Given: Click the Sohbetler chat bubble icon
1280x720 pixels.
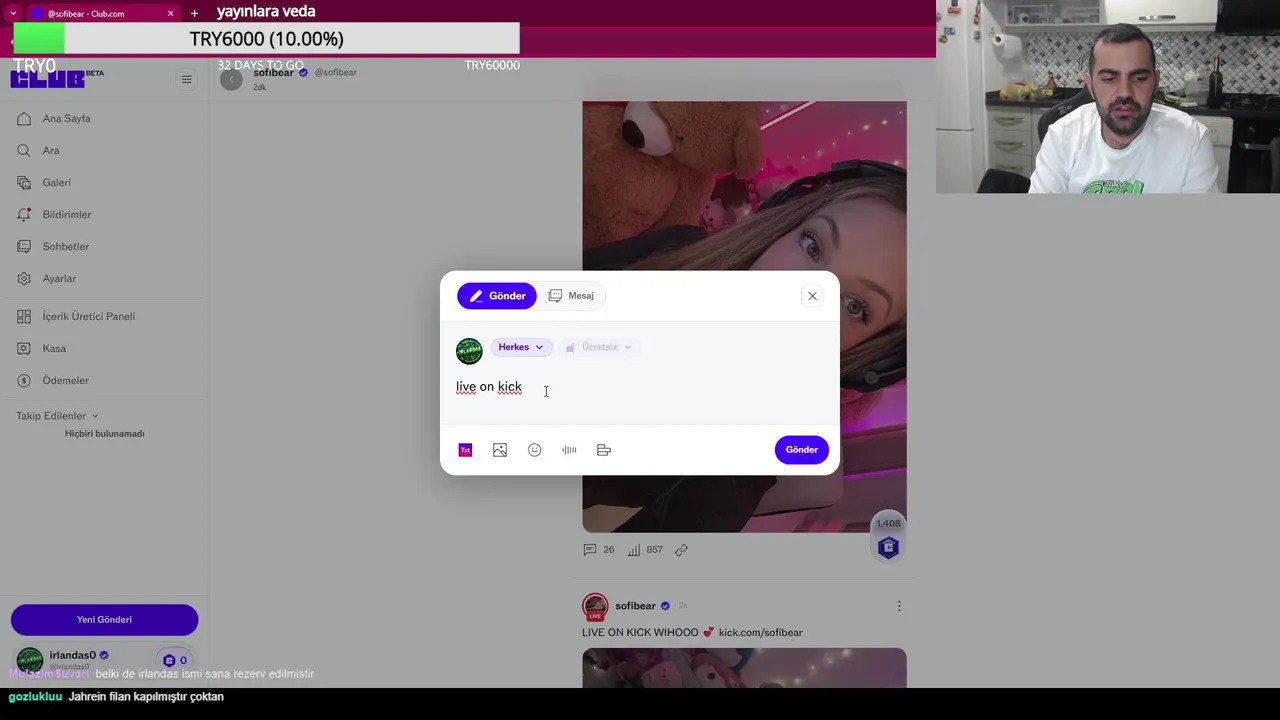Looking at the screenshot, I should point(24,247).
